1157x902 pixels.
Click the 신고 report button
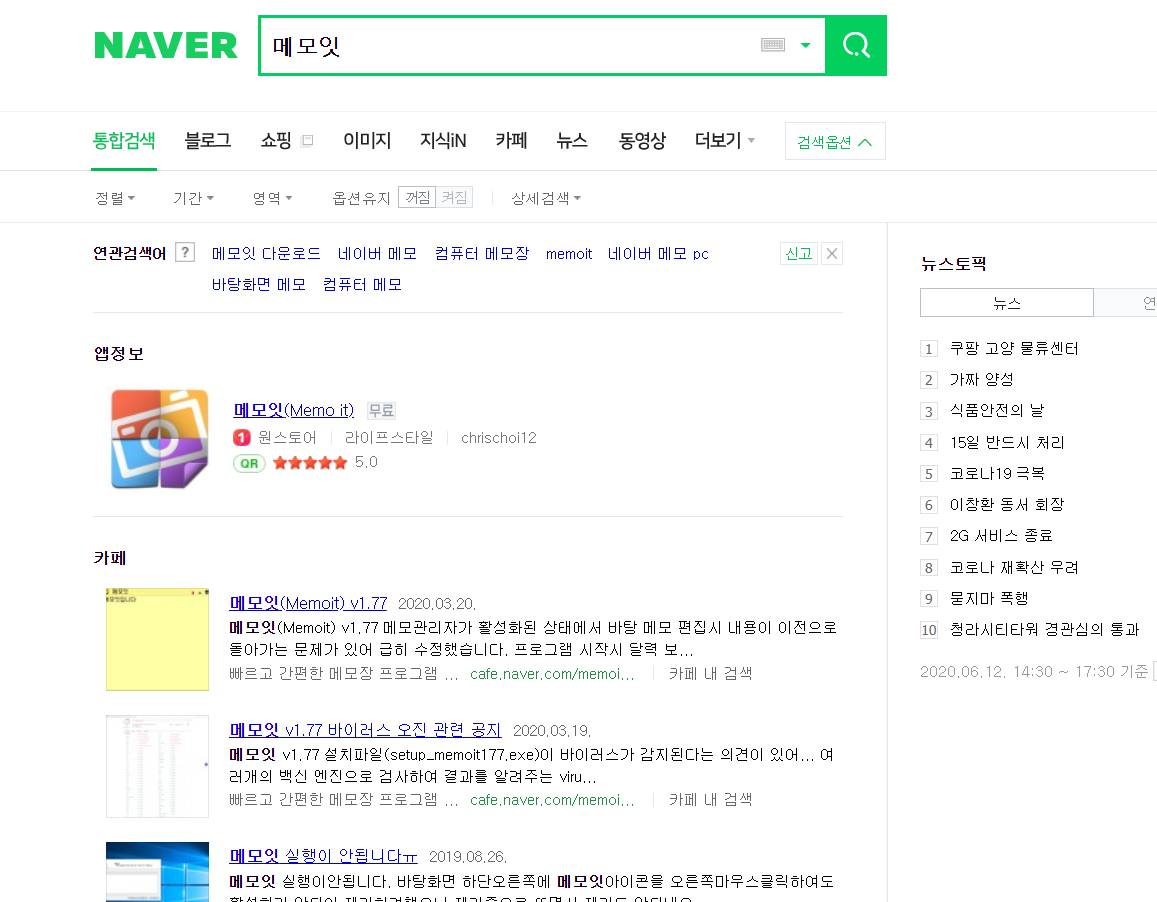click(798, 253)
